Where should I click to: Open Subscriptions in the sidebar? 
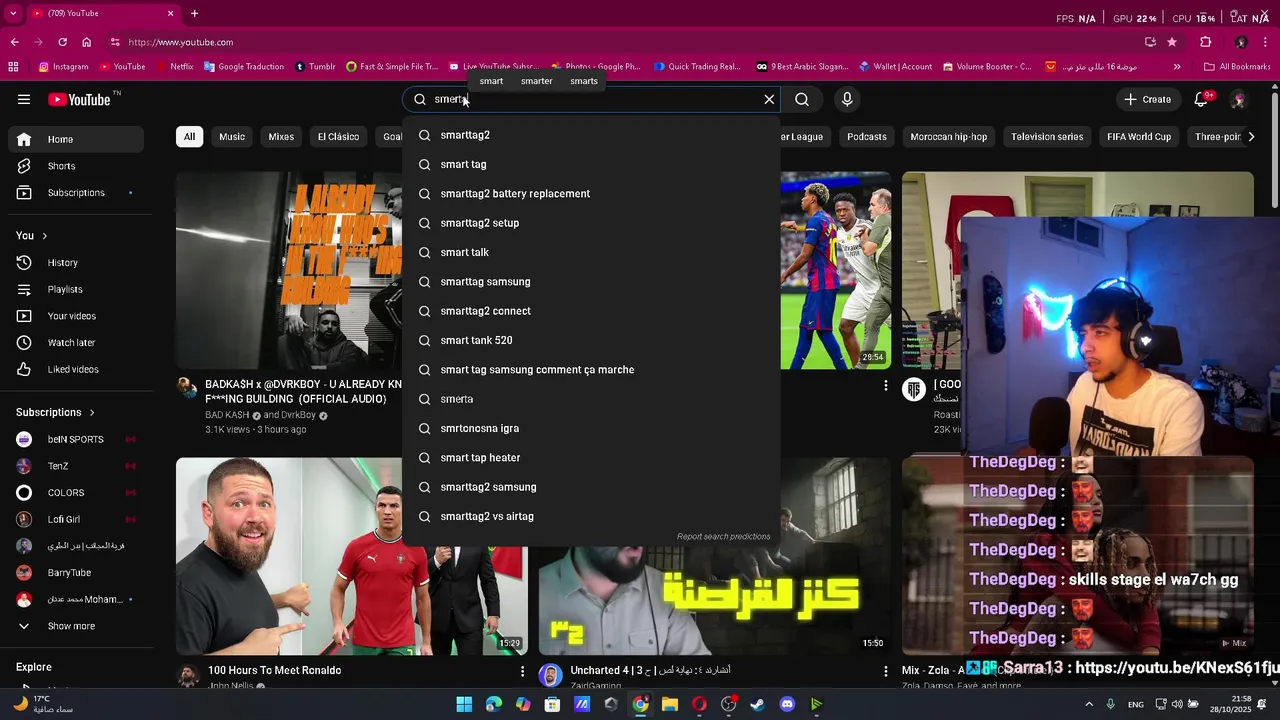[75, 192]
